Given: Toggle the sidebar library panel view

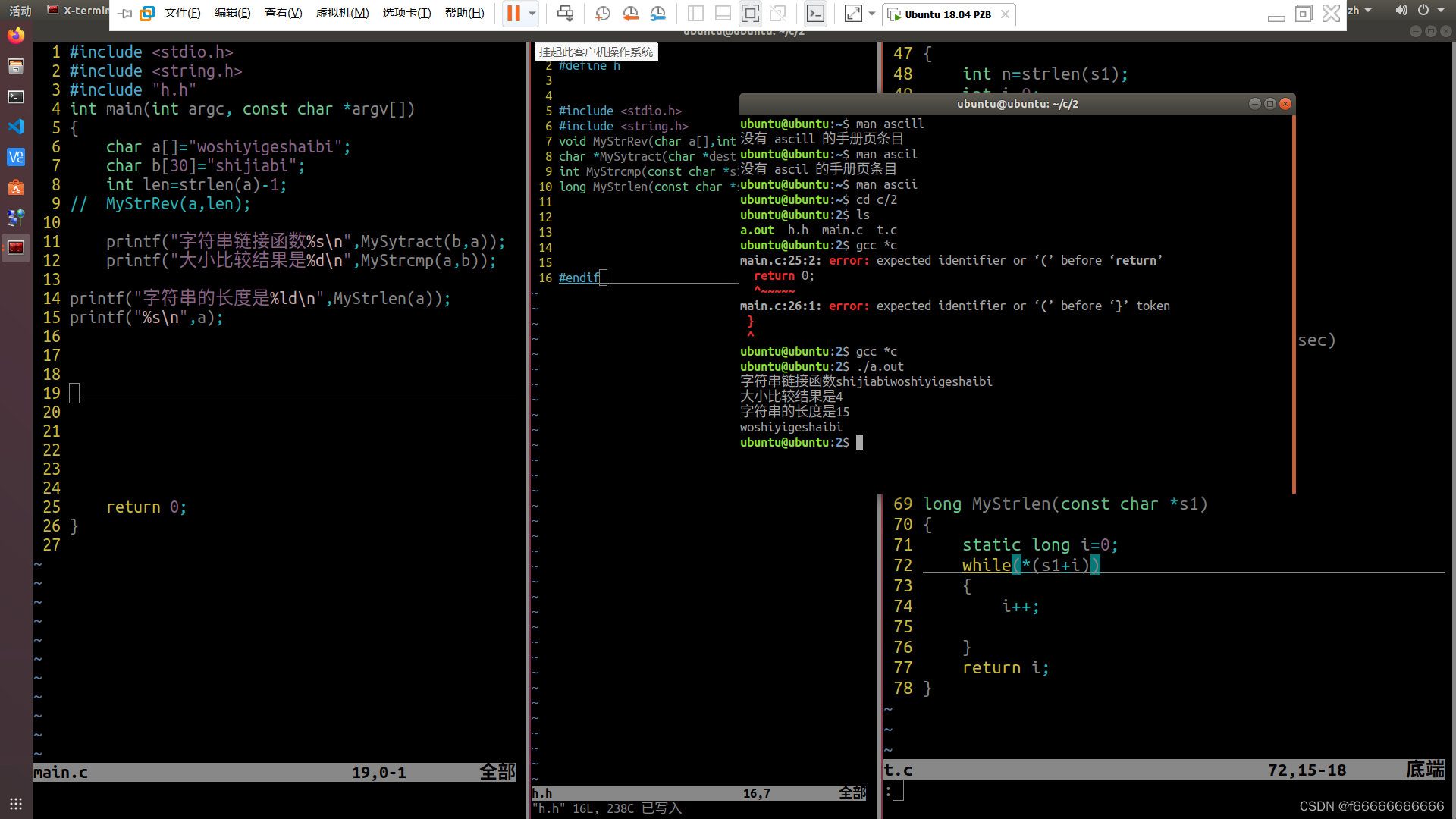Looking at the screenshot, I should tap(695, 13).
